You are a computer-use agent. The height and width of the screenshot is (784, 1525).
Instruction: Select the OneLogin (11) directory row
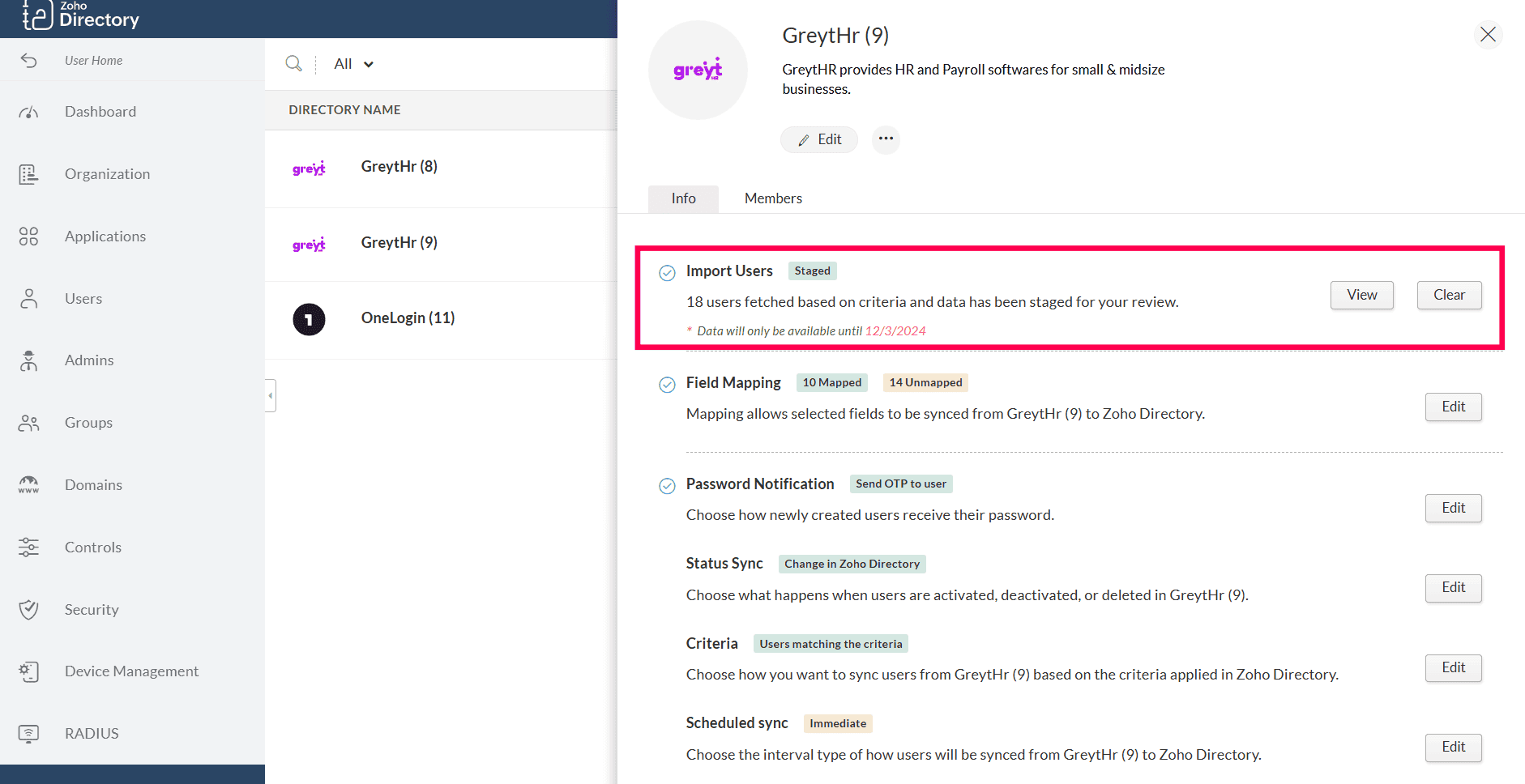[x=441, y=320]
